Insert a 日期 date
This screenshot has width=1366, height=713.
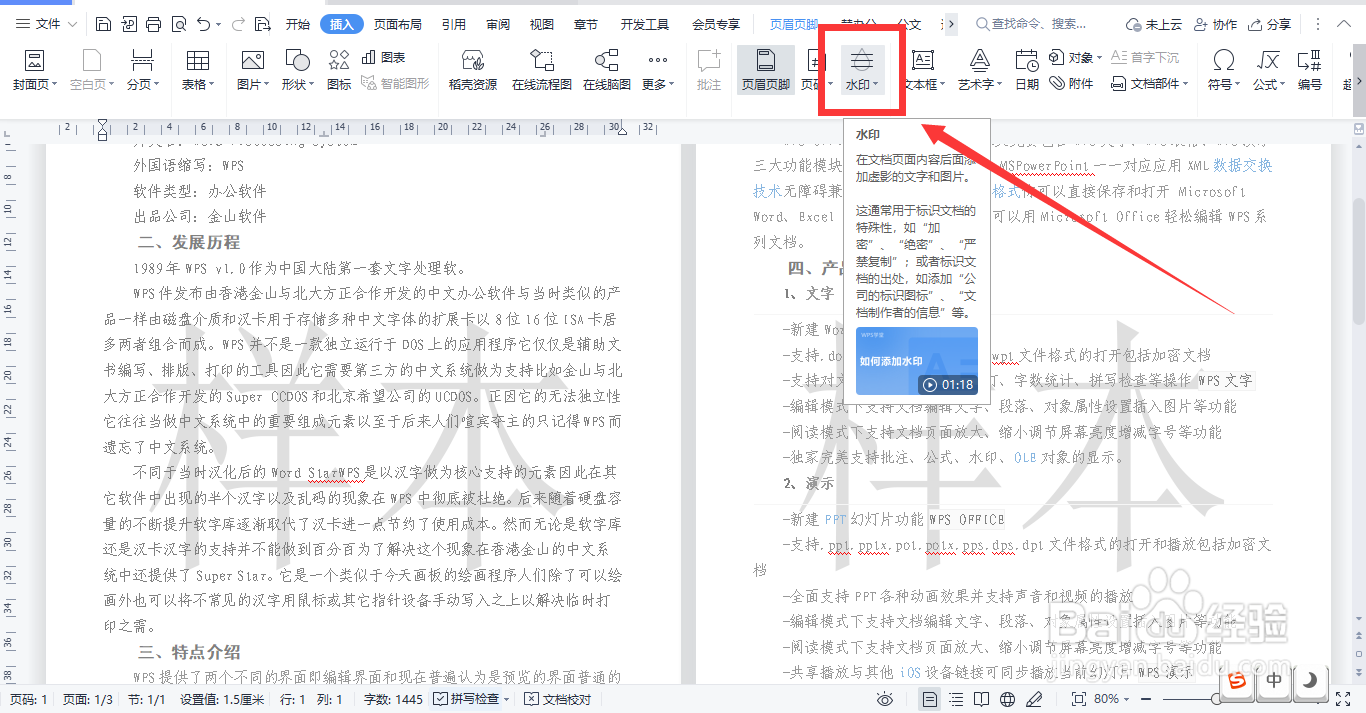[1027, 70]
